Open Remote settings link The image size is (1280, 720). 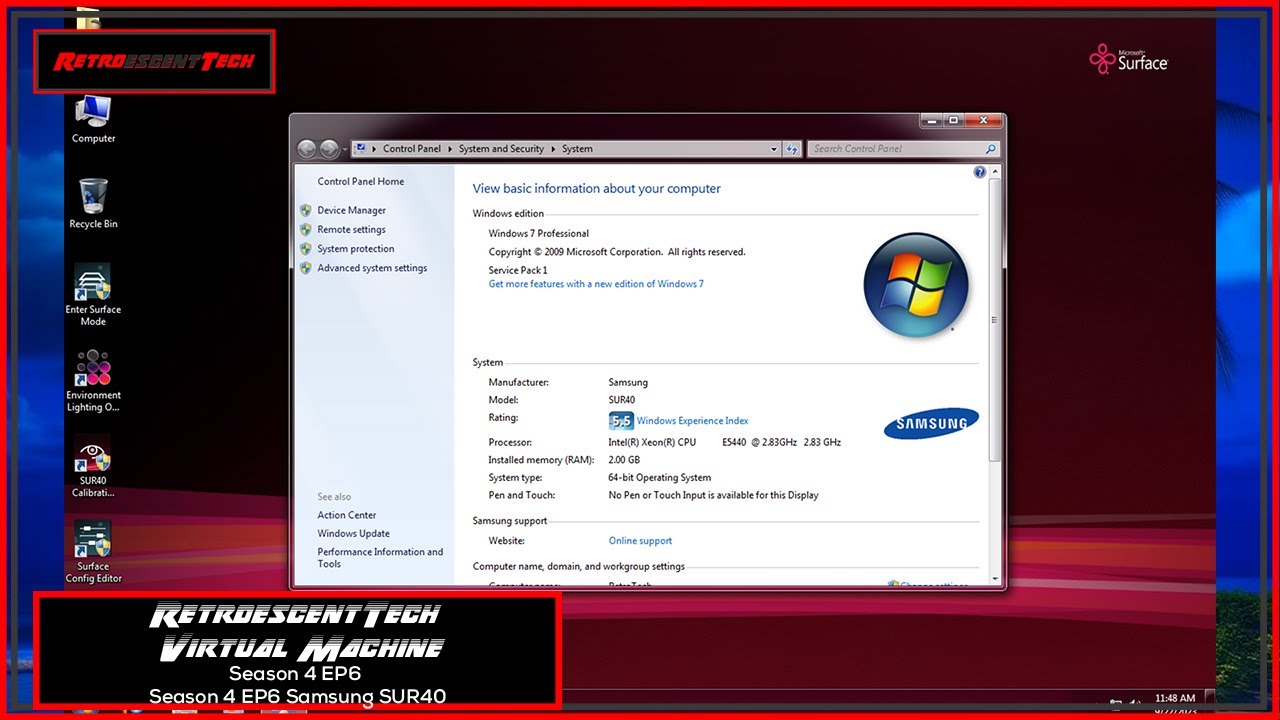tap(351, 230)
